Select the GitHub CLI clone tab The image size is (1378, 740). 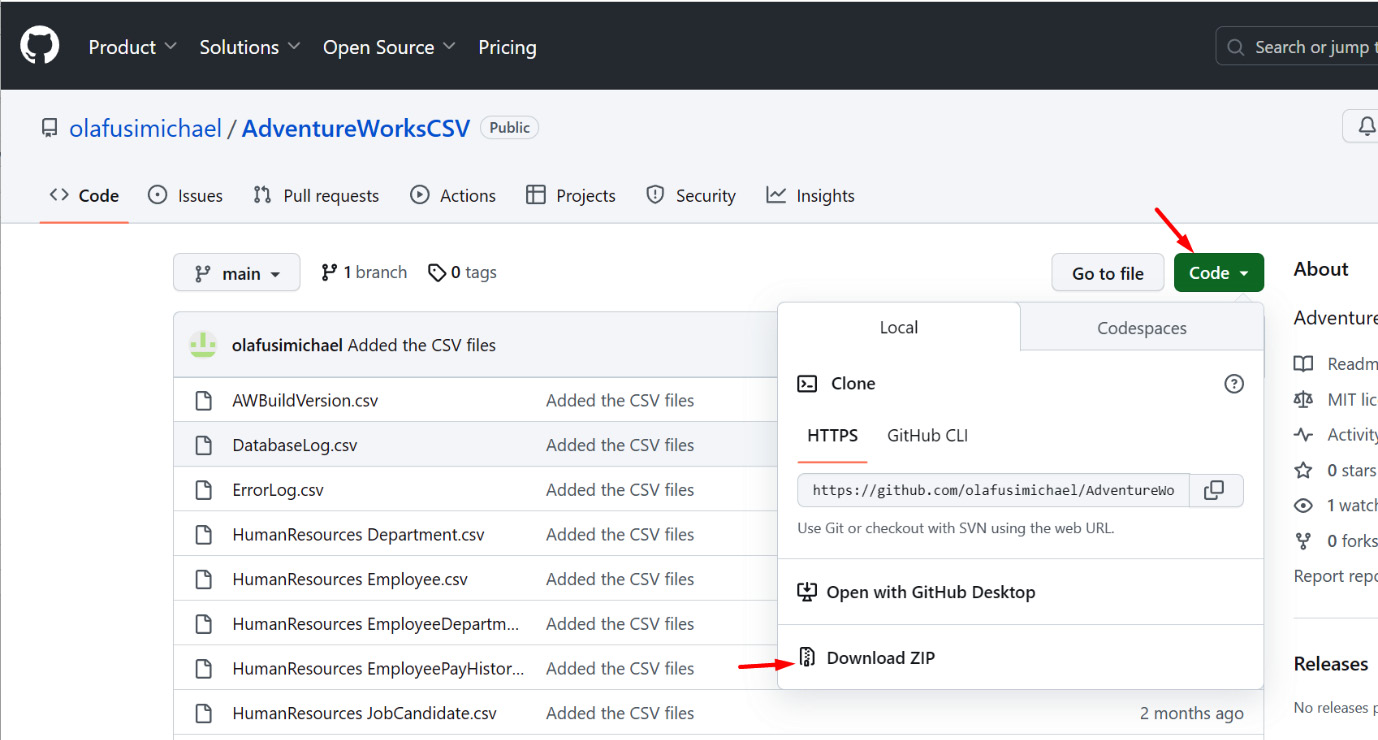click(927, 435)
